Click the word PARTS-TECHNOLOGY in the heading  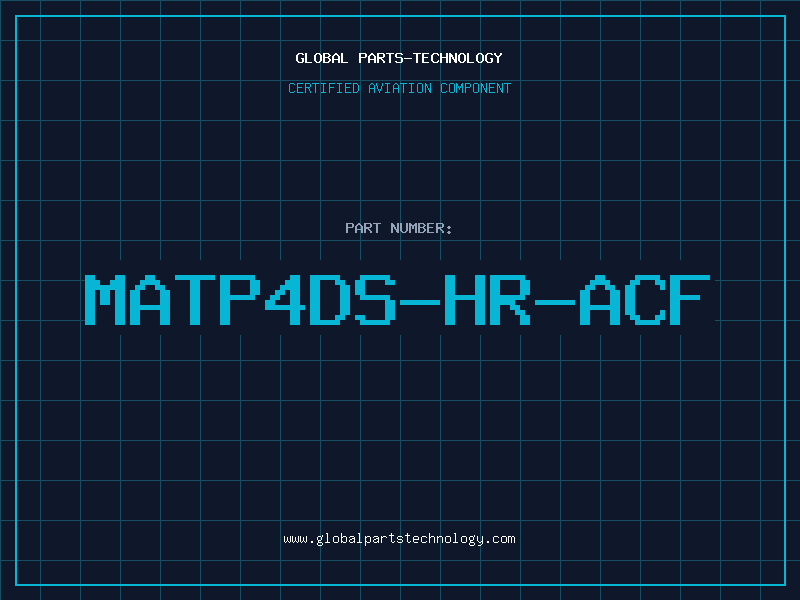(x=429, y=58)
